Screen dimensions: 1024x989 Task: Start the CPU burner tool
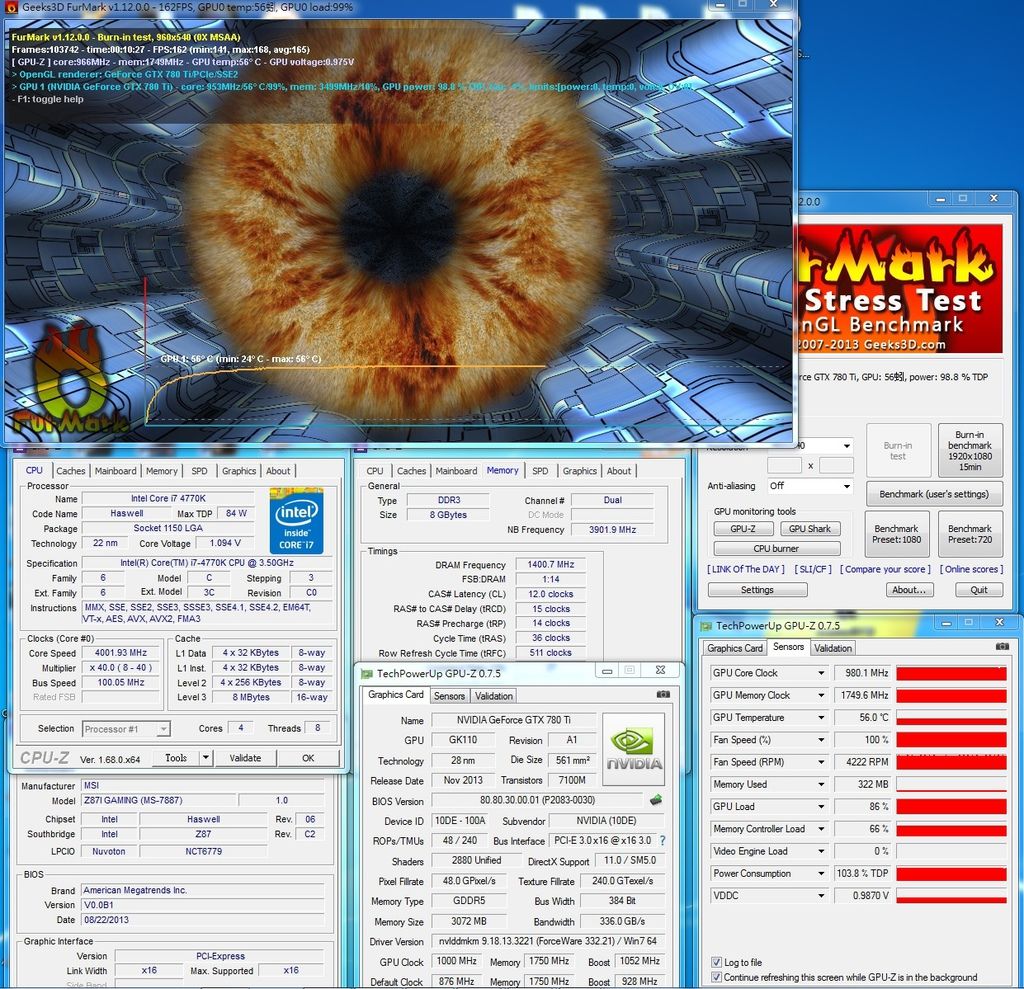coord(776,549)
